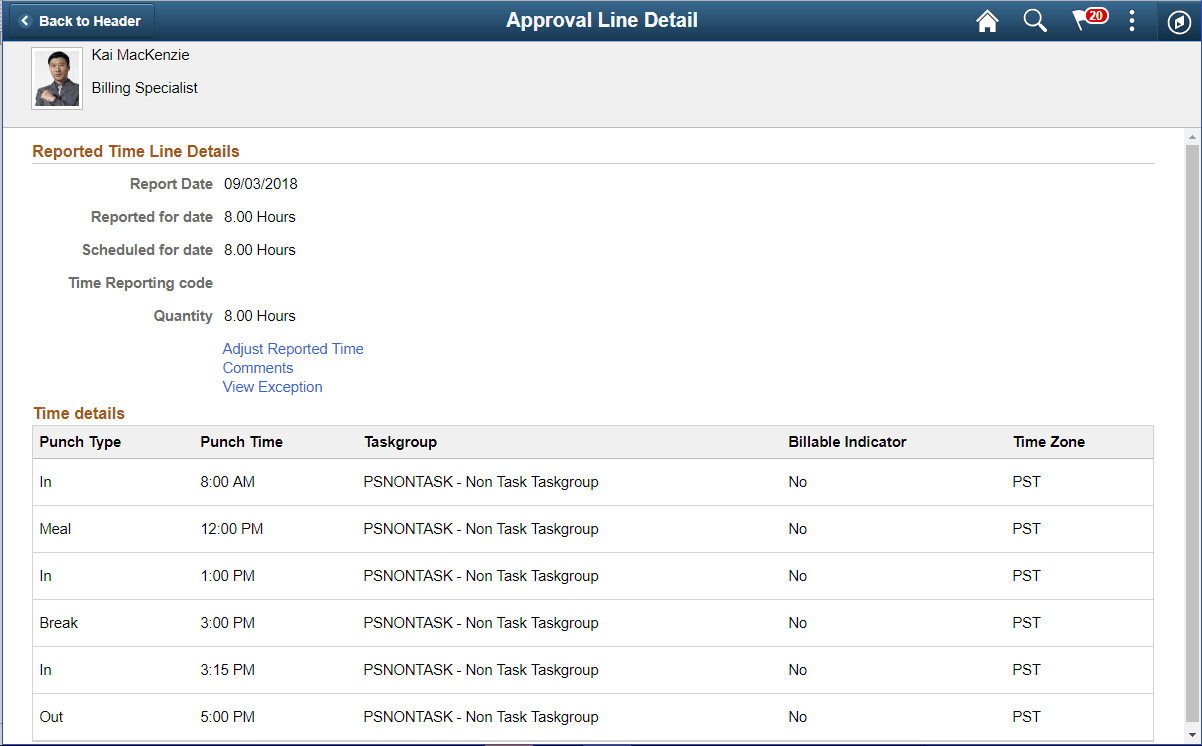Image resolution: width=1202 pixels, height=746 pixels.
Task: Select the 12:00 PM Meal punch row
Action: tap(400, 528)
